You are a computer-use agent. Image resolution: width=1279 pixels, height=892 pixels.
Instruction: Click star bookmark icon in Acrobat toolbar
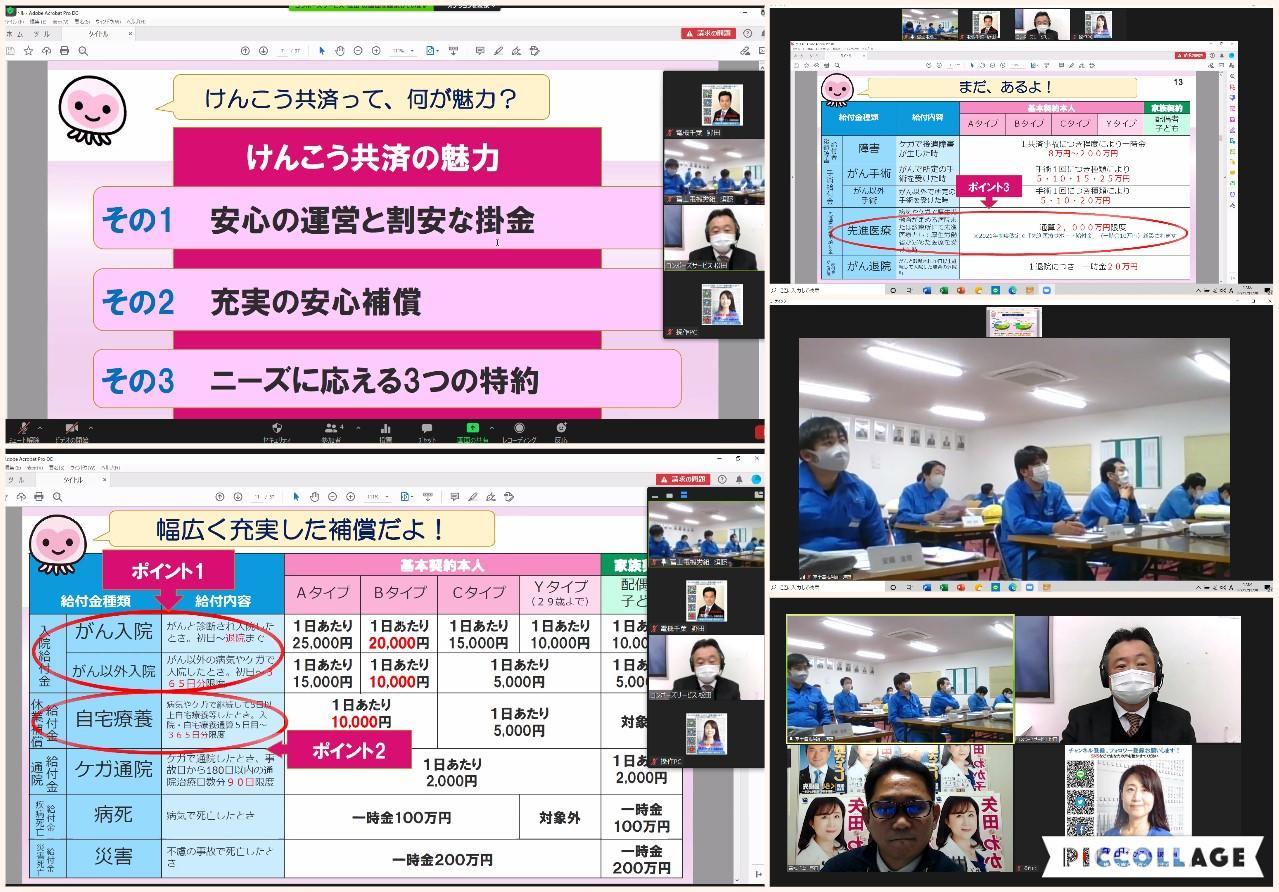27,51
